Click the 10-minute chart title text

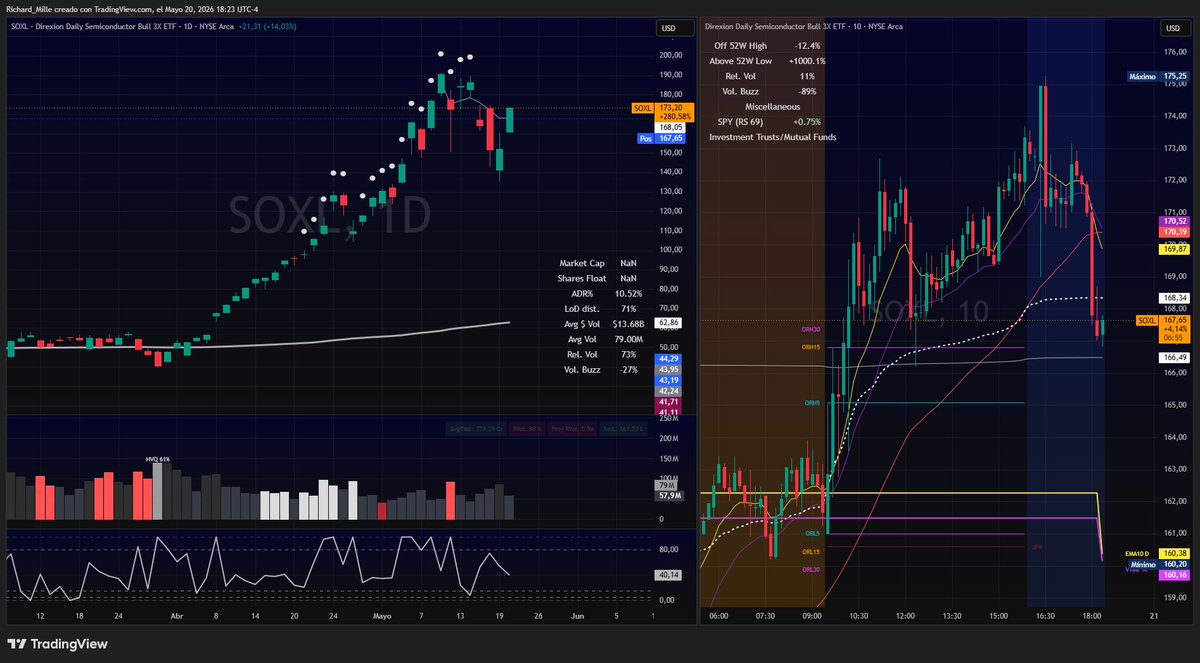pyautogui.click(x=805, y=27)
